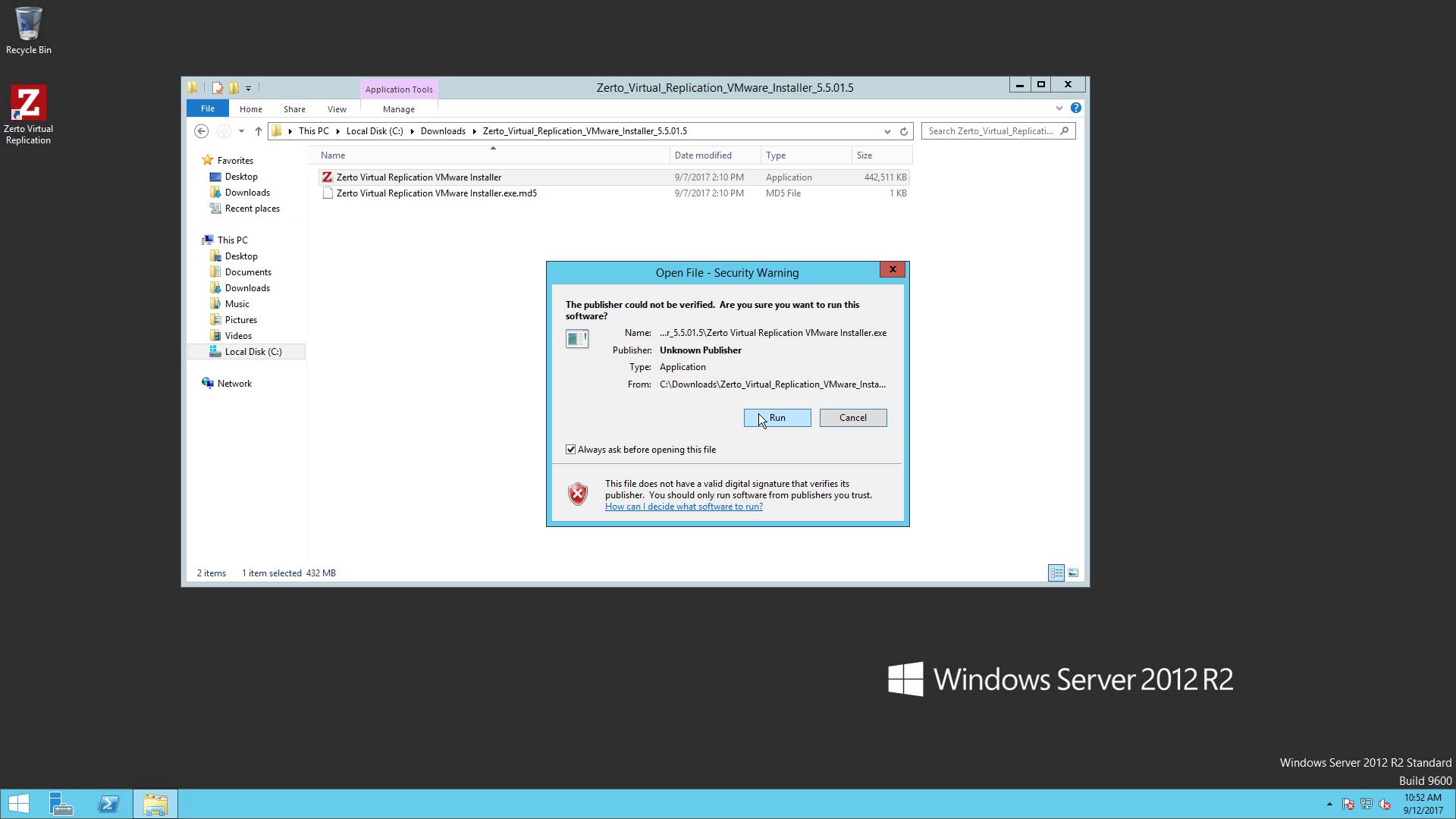1456x819 pixels.
Task: Click the Search Zerto_Virtual_Replicati field
Action: [x=990, y=131]
